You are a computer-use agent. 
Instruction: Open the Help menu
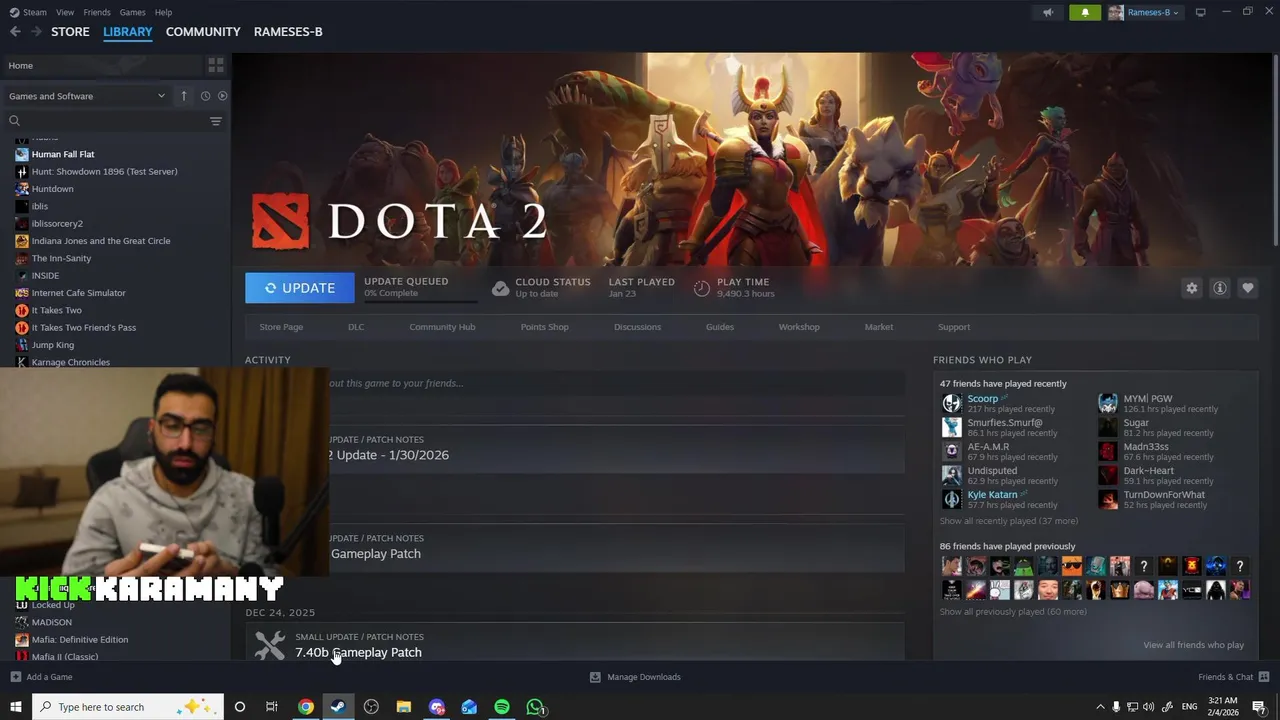point(163,12)
